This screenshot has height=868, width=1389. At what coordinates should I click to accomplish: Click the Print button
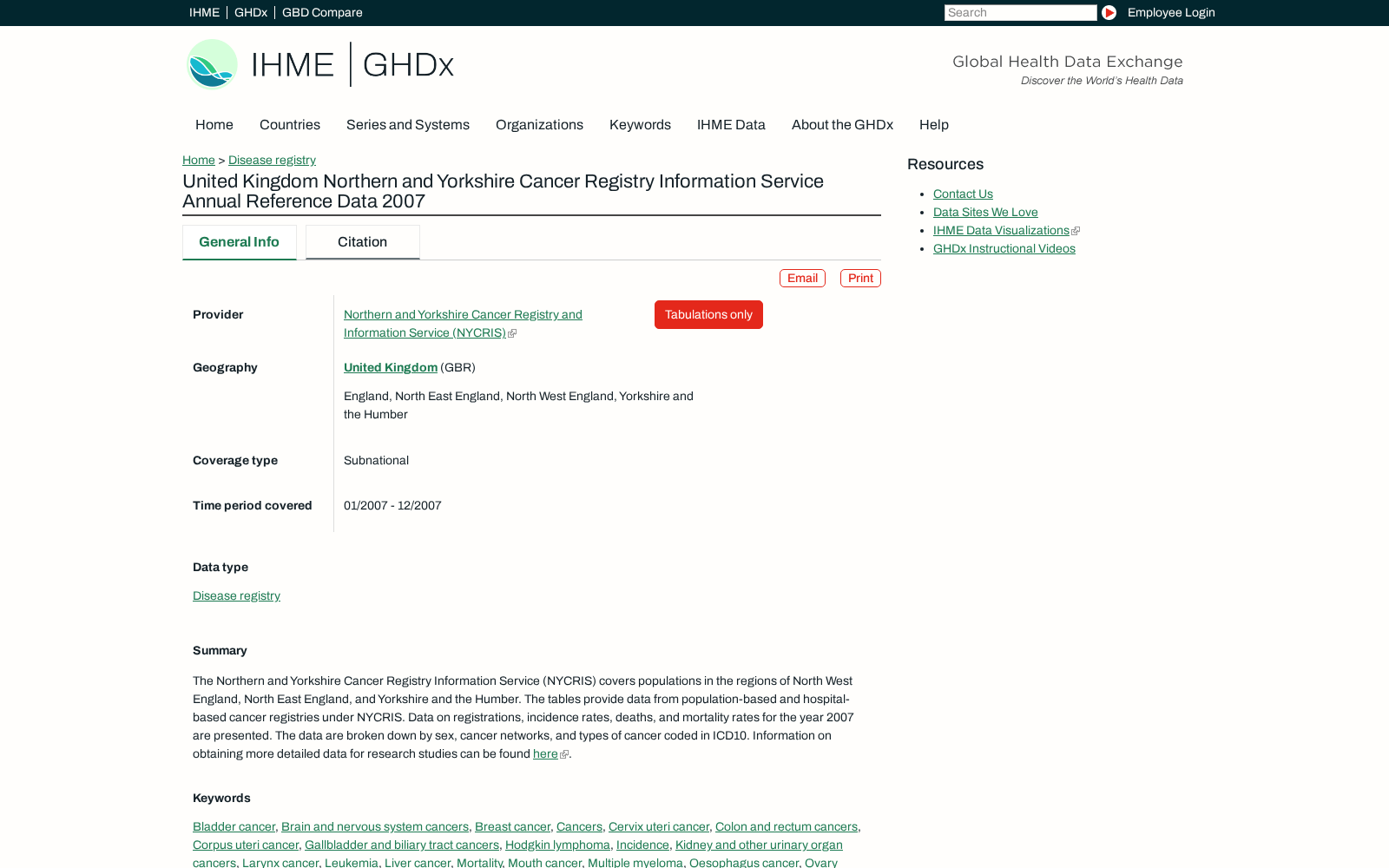point(860,278)
